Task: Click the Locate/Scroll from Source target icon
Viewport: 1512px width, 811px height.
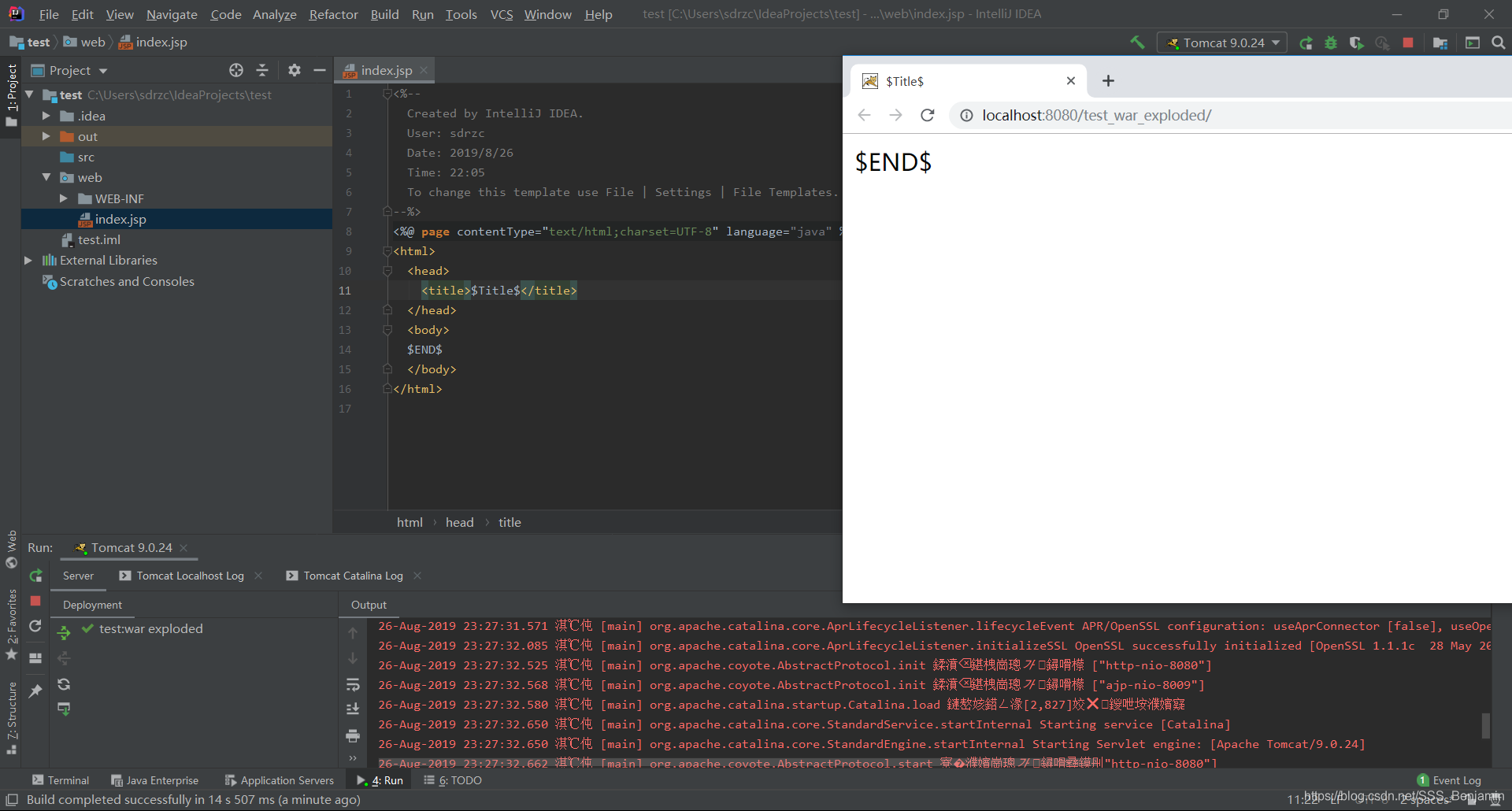Action: point(236,70)
